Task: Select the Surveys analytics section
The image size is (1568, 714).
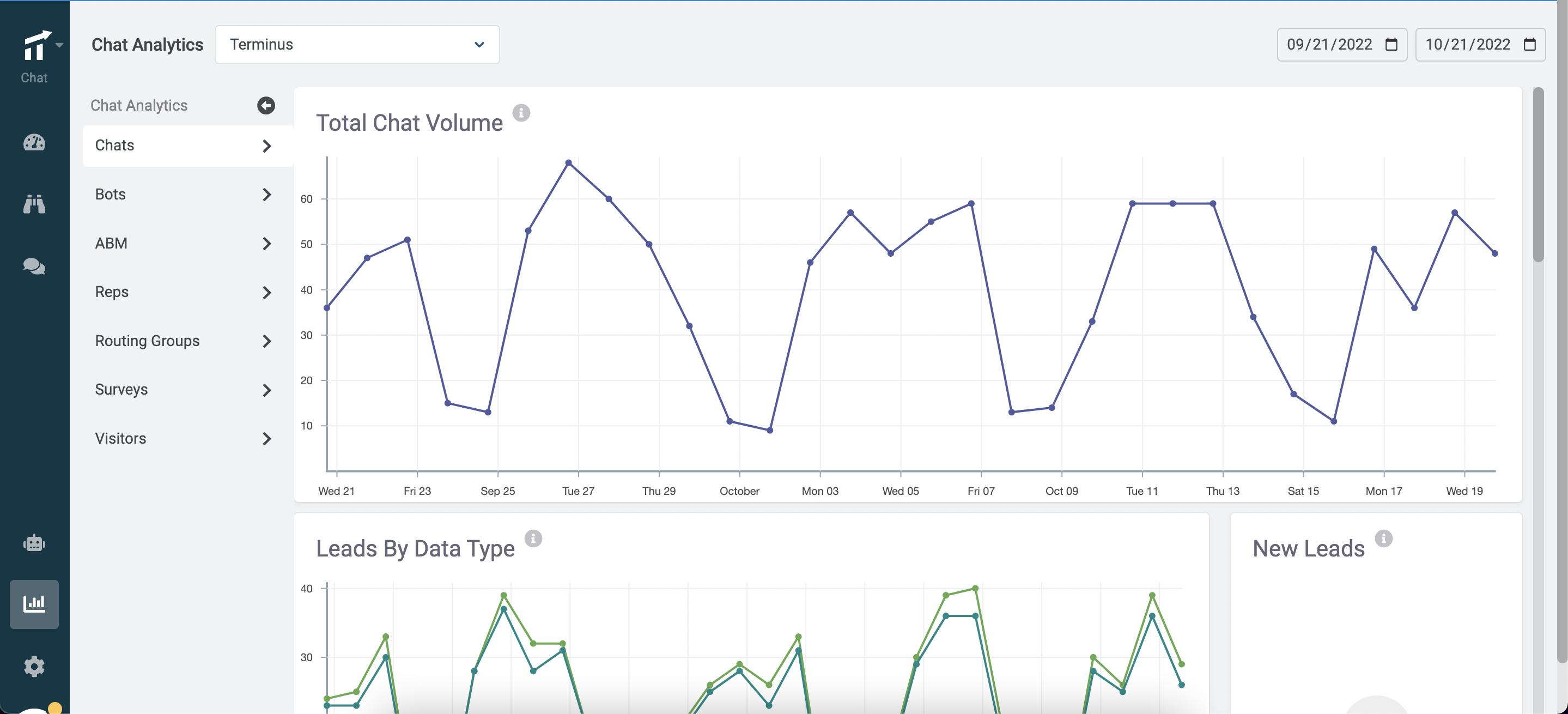Action: click(188, 390)
